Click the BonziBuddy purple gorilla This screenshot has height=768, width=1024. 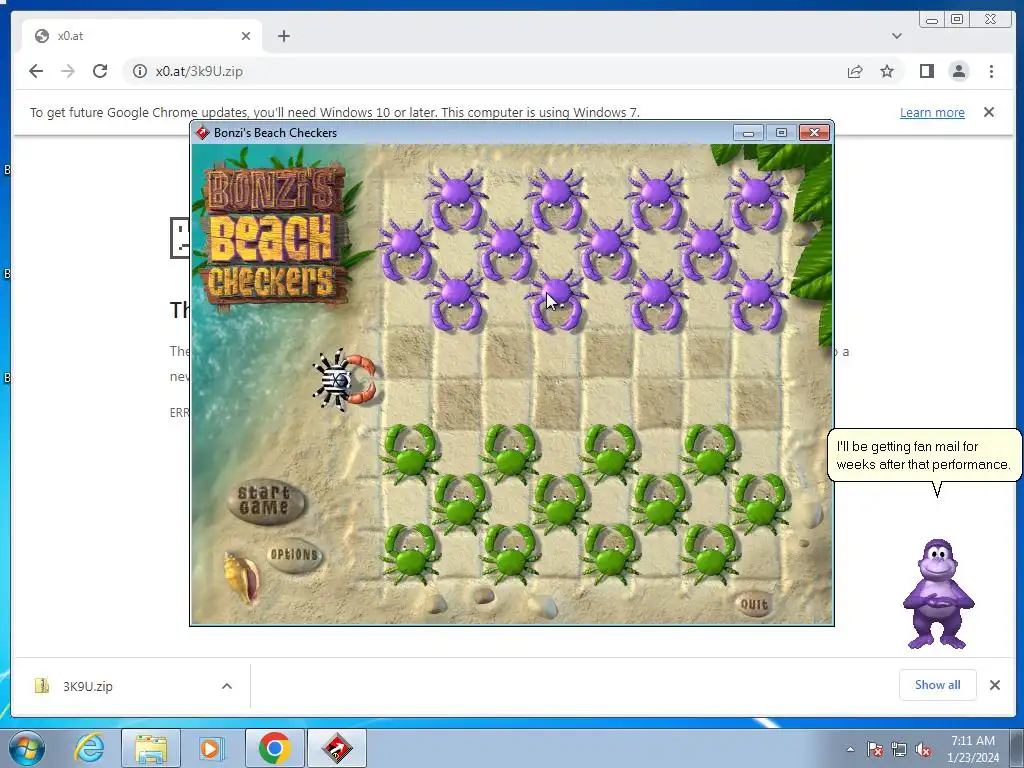coord(938,594)
